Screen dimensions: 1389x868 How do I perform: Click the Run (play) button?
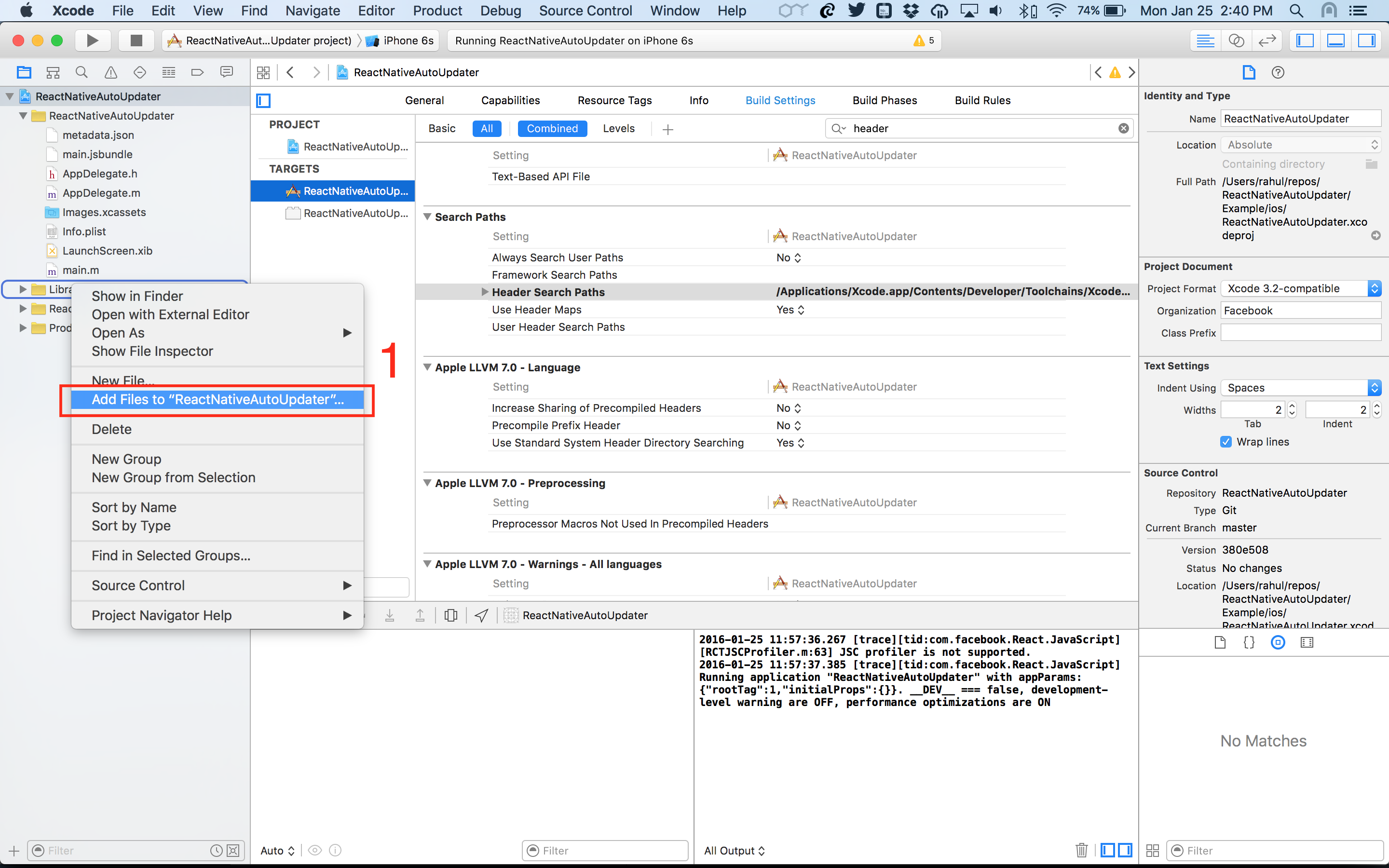pyautogui.click(x=92, y=40)
